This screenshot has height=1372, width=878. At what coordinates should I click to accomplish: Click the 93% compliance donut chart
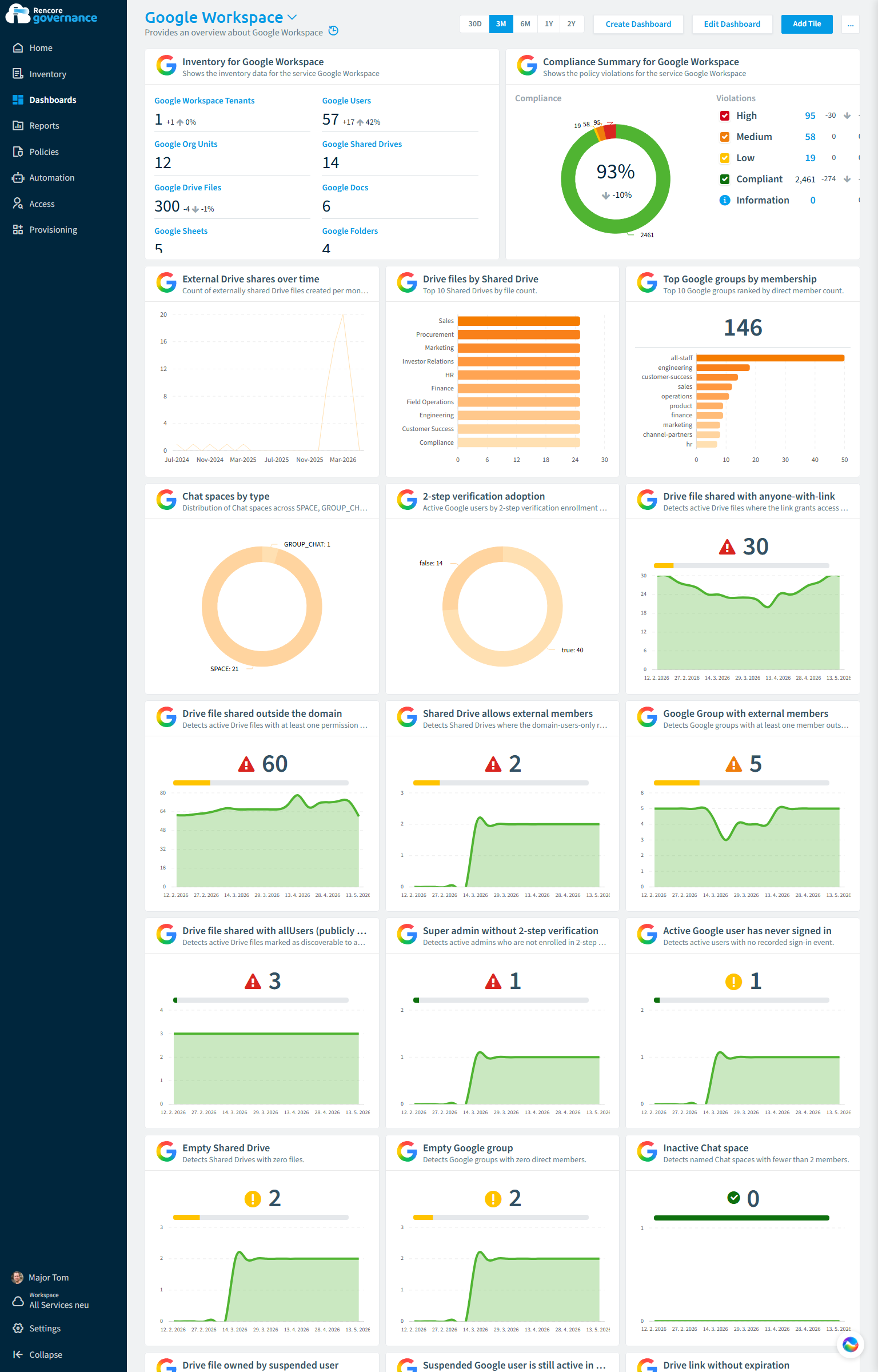[x=616, y=179]
